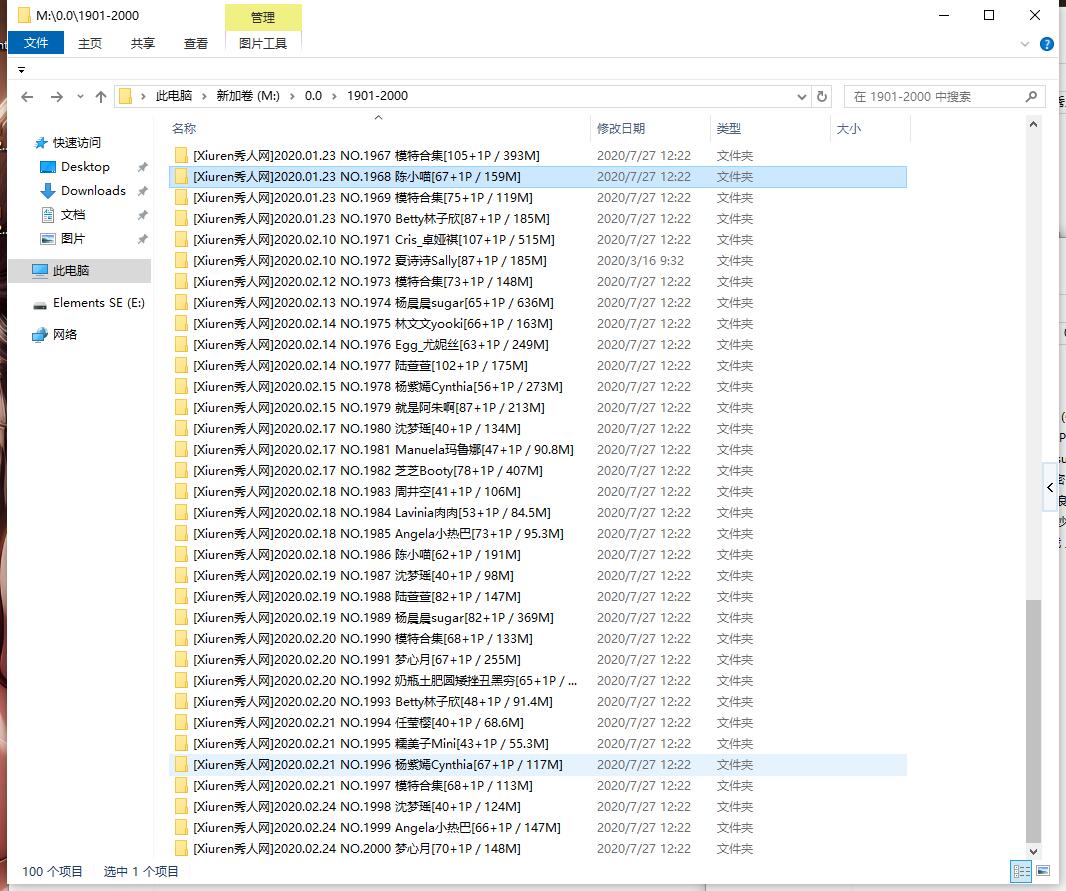Sort by the 修改日期 column header
1066x891 pixels.
tap(650, 128)
